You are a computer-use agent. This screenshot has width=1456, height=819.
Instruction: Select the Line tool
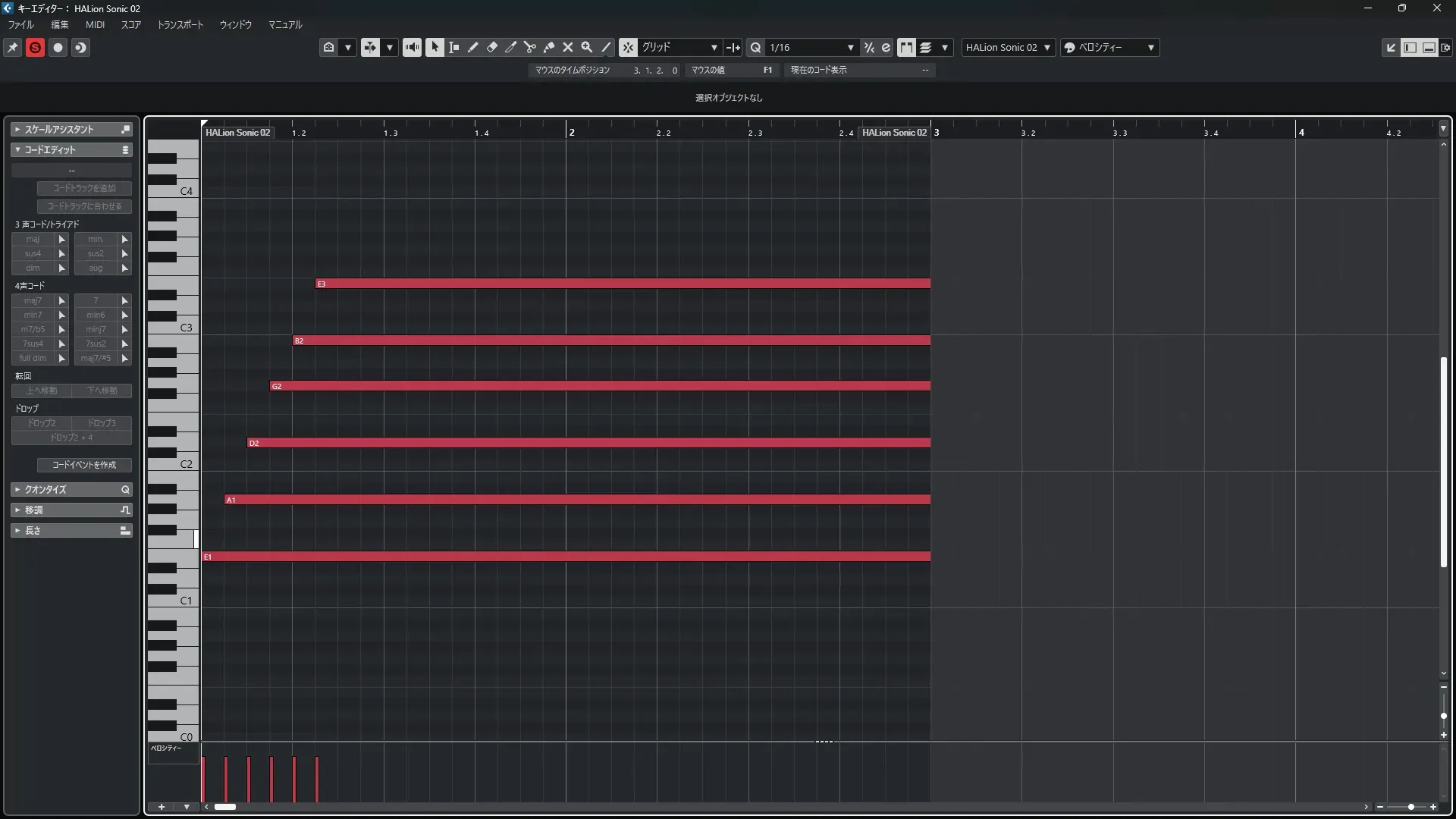click(x=606, y=47)
